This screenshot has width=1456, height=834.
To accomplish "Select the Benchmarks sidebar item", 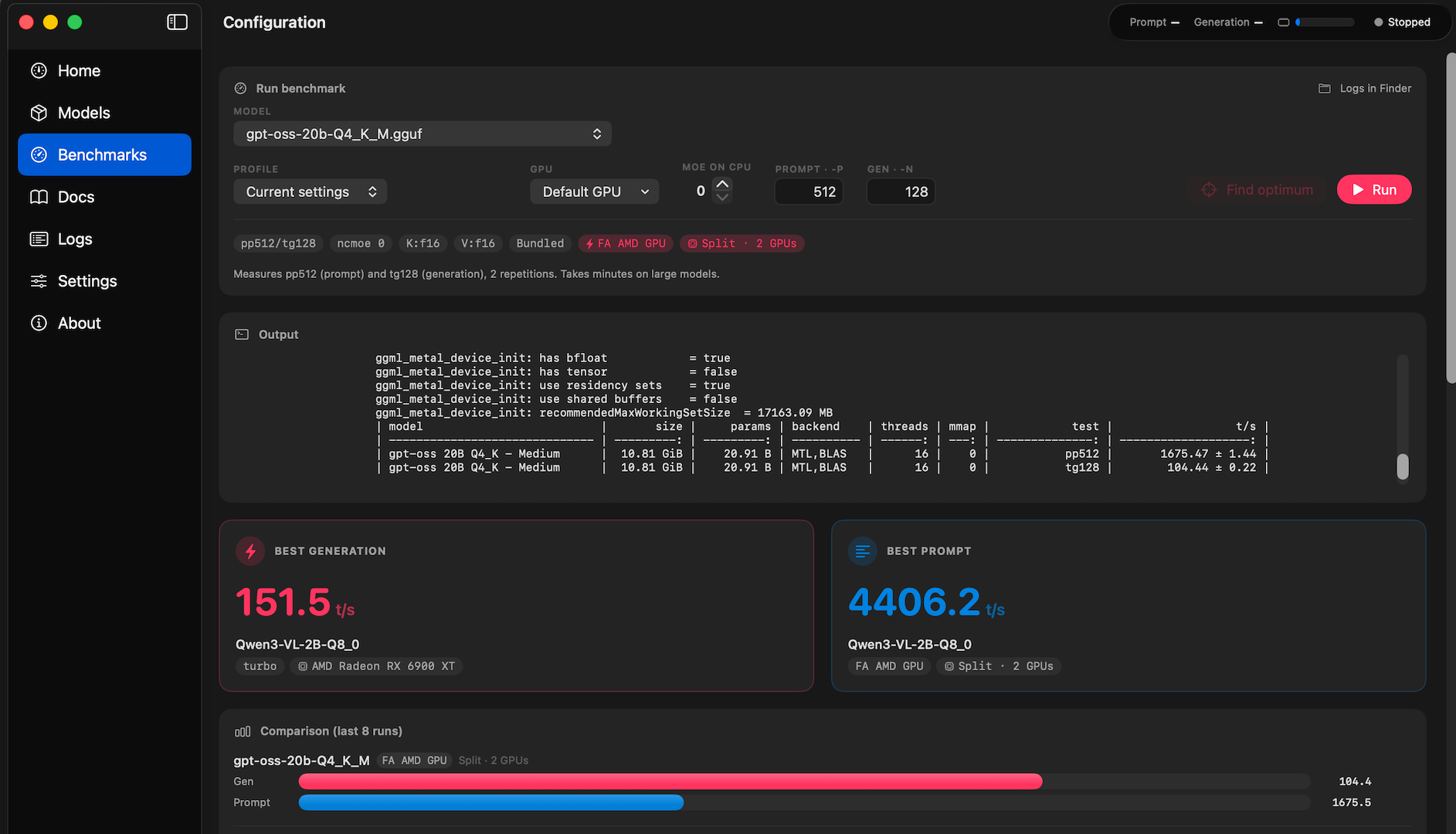I will [x=104, y=154].
